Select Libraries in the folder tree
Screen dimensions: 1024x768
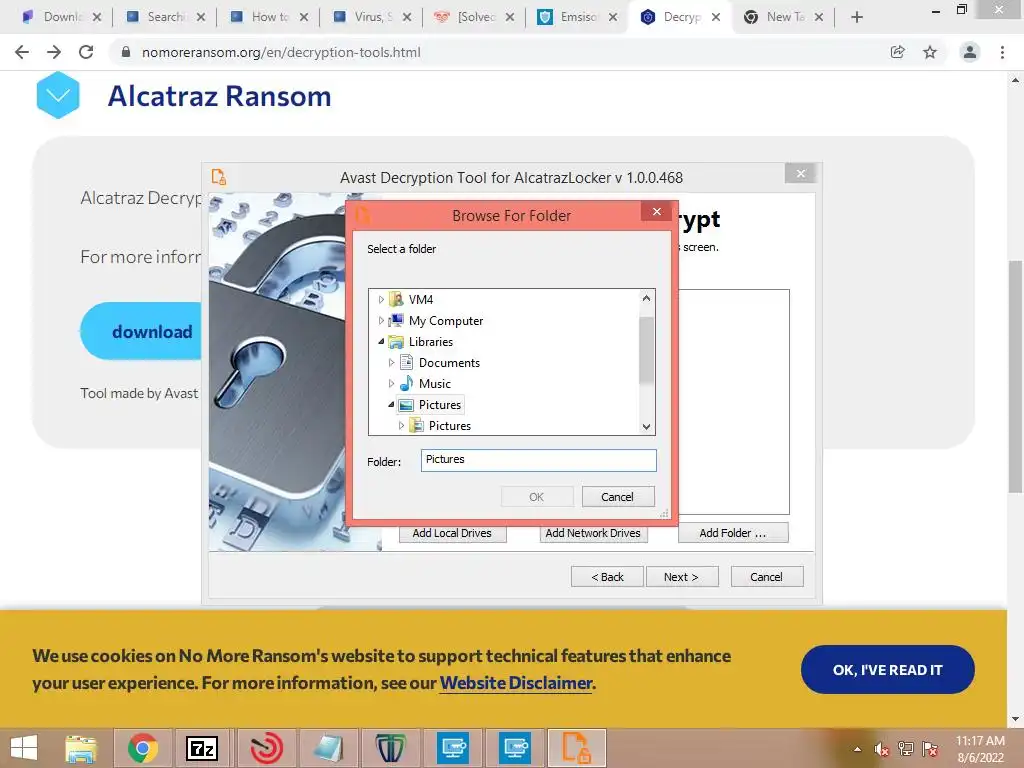tap(430, 342)
